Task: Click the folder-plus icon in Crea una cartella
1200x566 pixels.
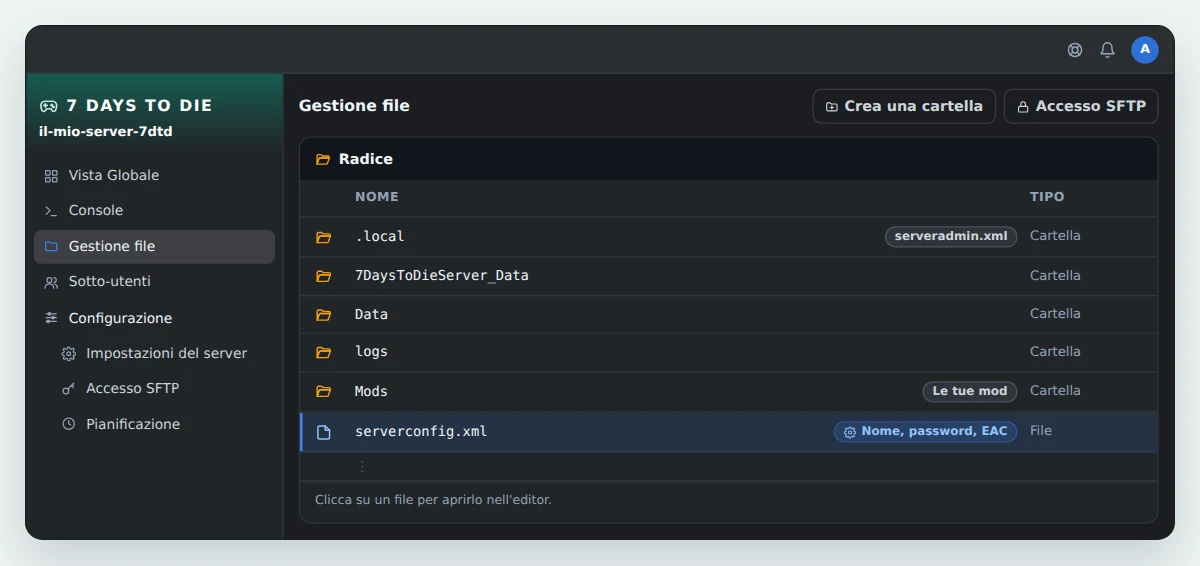Action: pos(832,107)
